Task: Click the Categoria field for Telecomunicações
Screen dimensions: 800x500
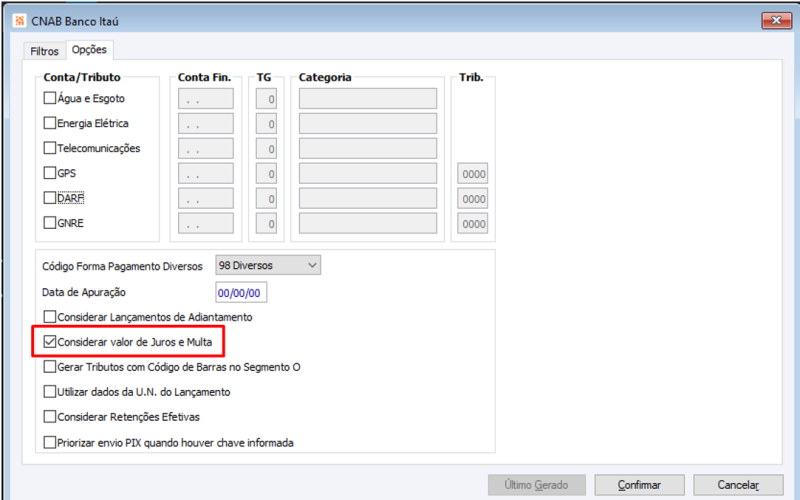Action: click(x=368, y=148)
